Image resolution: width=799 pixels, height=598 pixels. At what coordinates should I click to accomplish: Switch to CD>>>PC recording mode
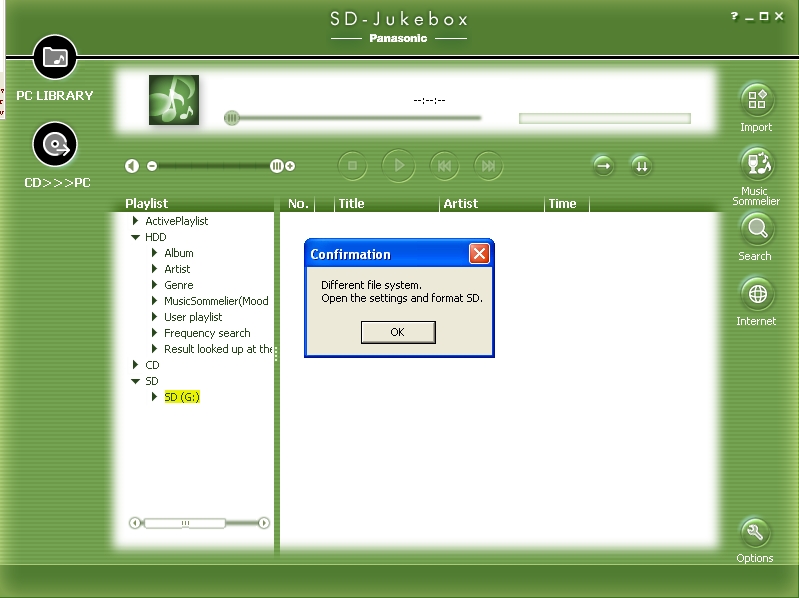[55, 146]
